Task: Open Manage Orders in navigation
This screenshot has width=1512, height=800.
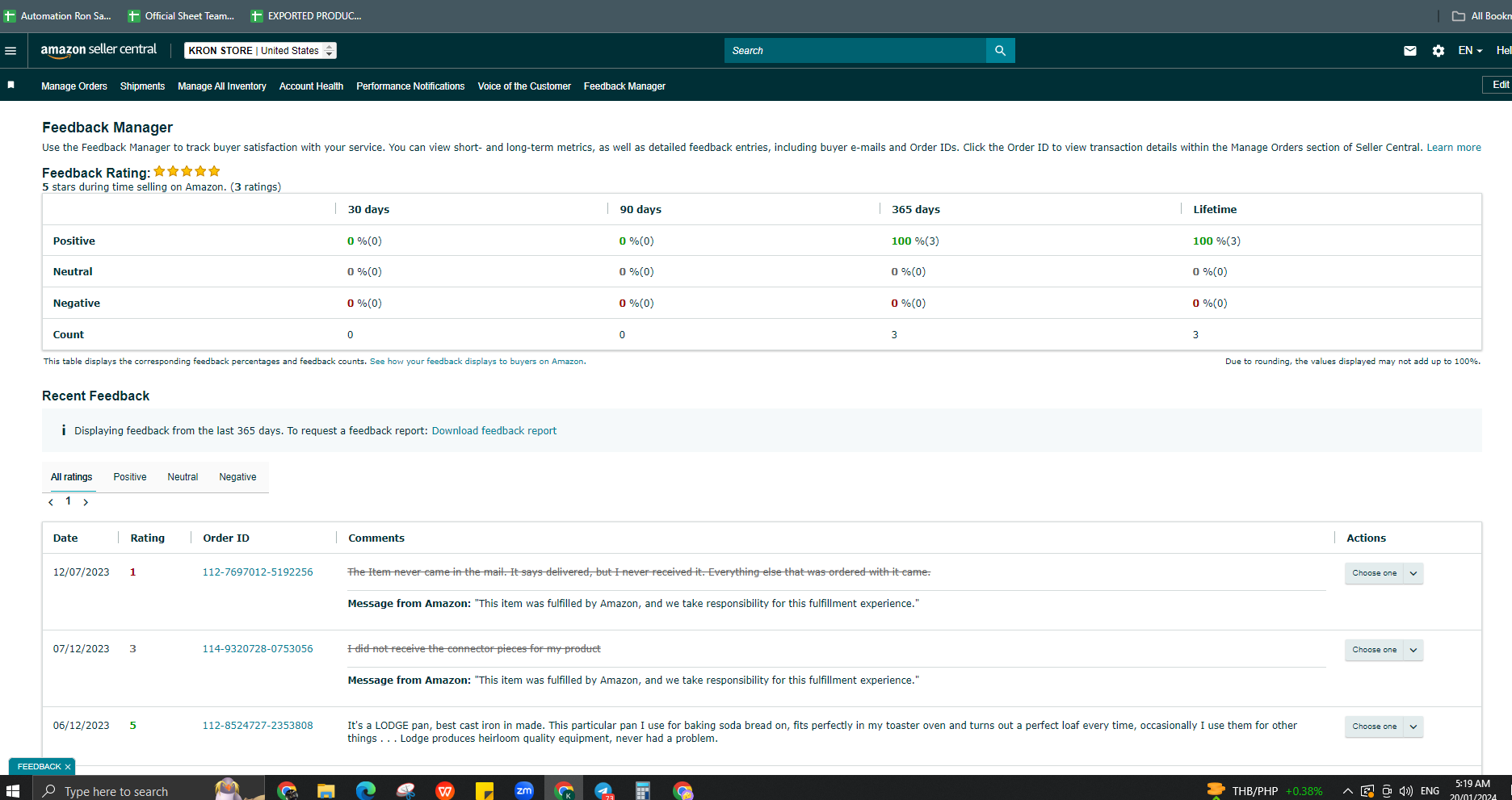Action: click(74, 86)
